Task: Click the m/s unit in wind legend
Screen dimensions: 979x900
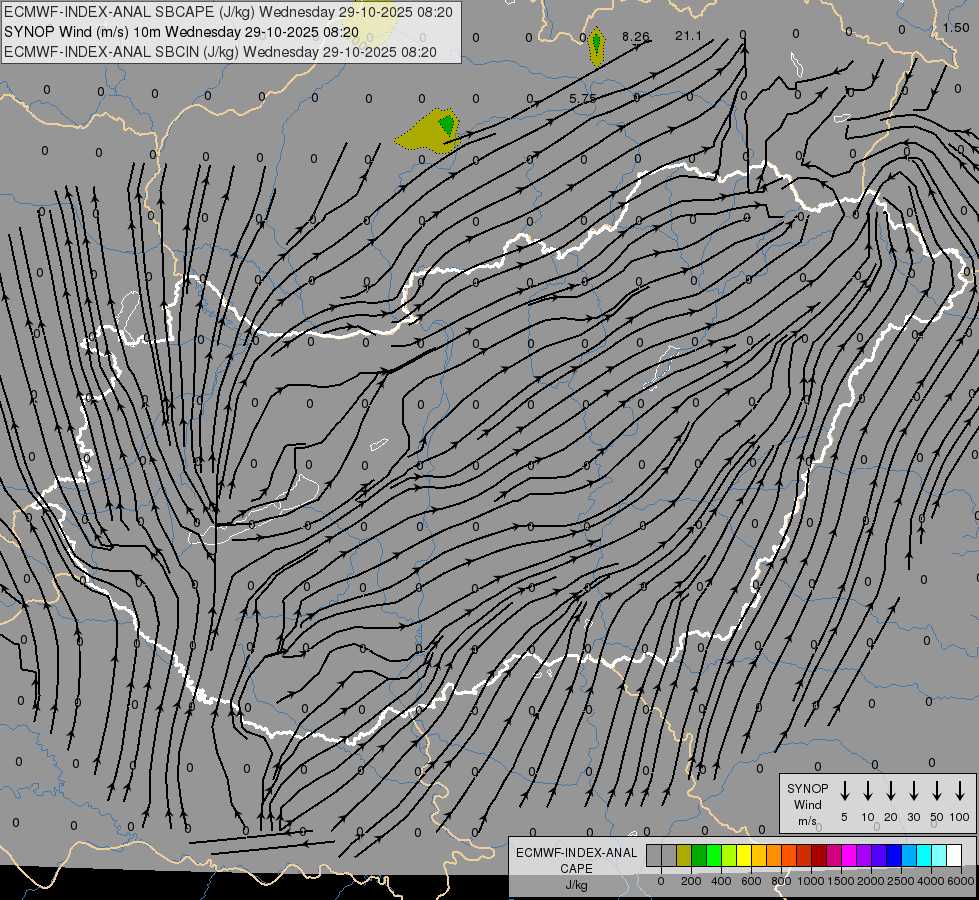Action: 807,821
